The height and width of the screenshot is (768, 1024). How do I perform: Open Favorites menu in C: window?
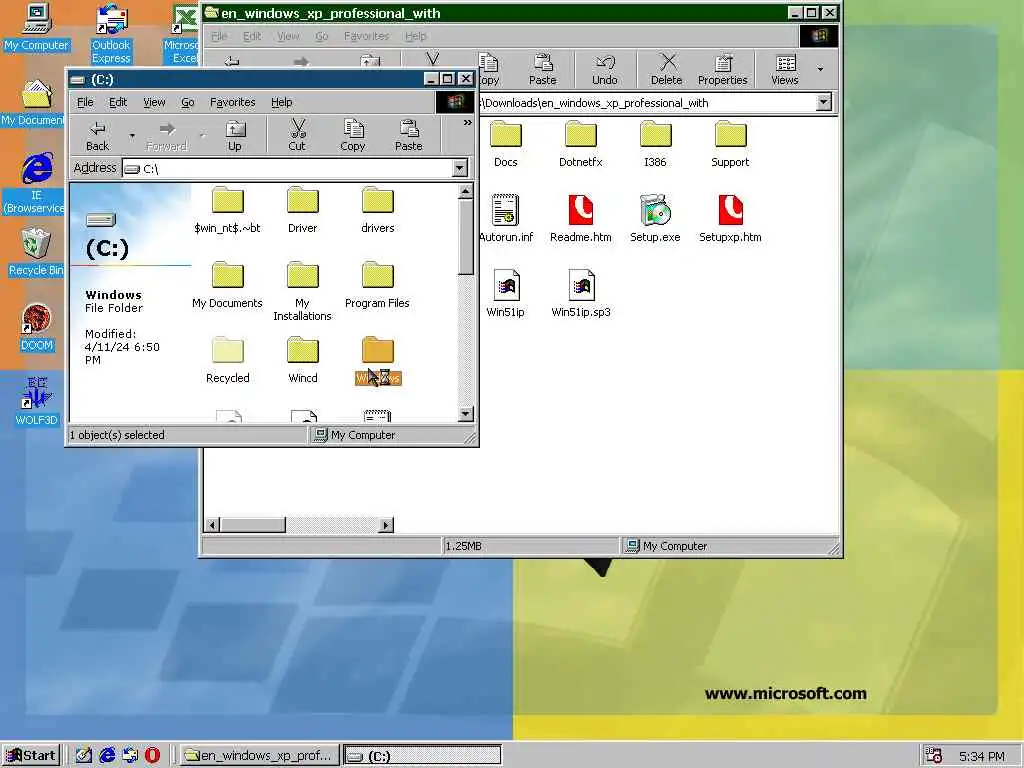coord(232,102)
